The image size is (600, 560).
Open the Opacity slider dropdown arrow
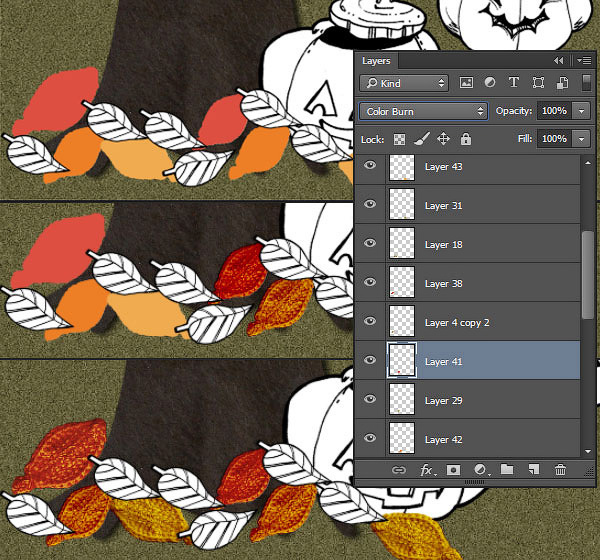pyautogui.click(x=582, y=111)
